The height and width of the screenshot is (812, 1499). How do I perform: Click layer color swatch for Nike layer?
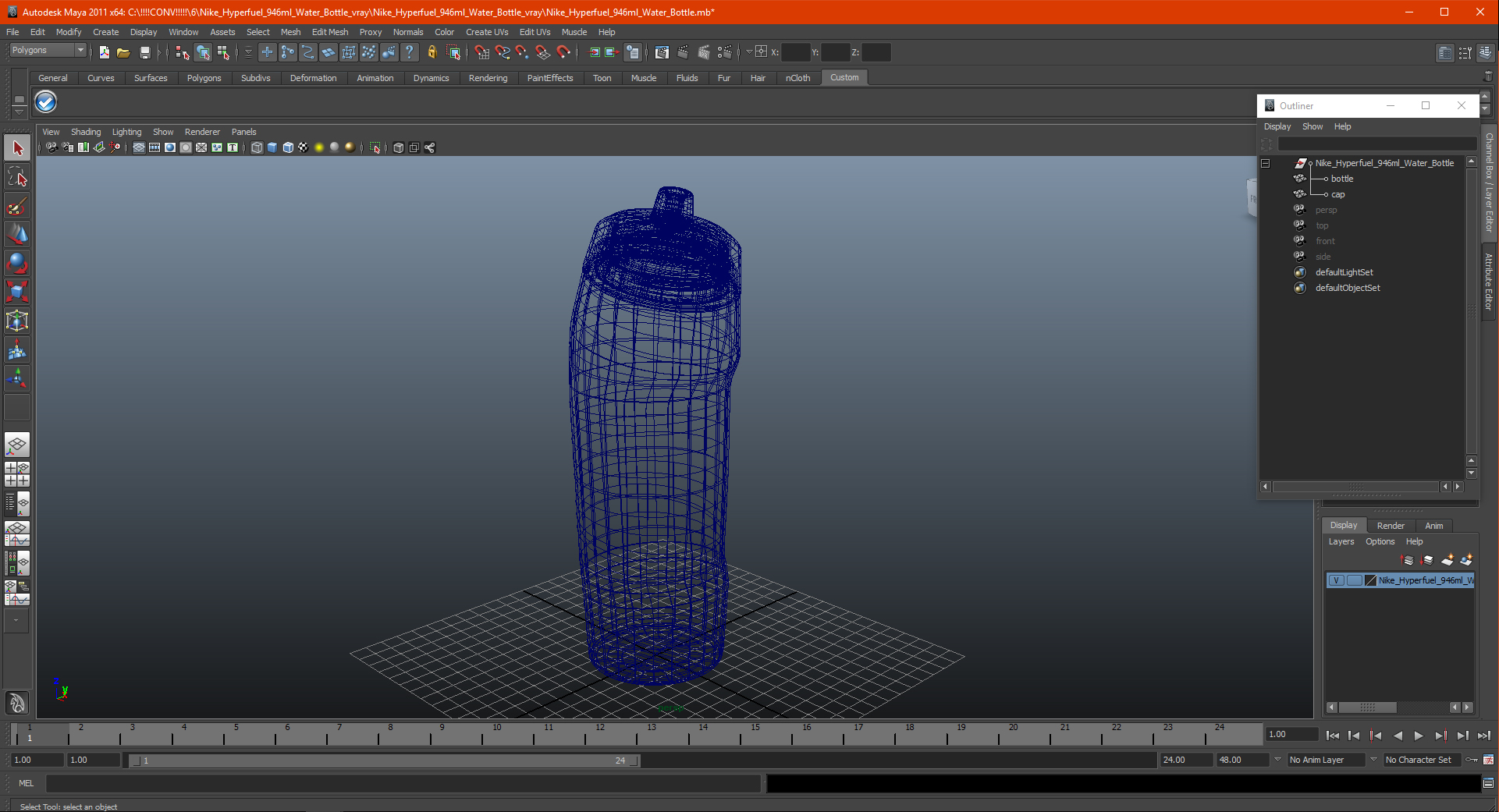point(1371,580)
